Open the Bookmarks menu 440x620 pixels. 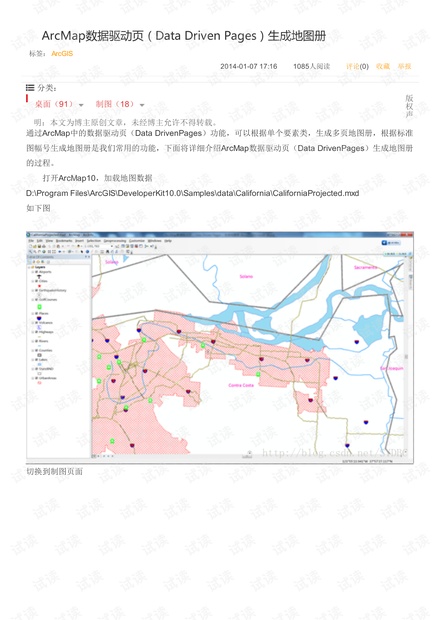point(64,241)
